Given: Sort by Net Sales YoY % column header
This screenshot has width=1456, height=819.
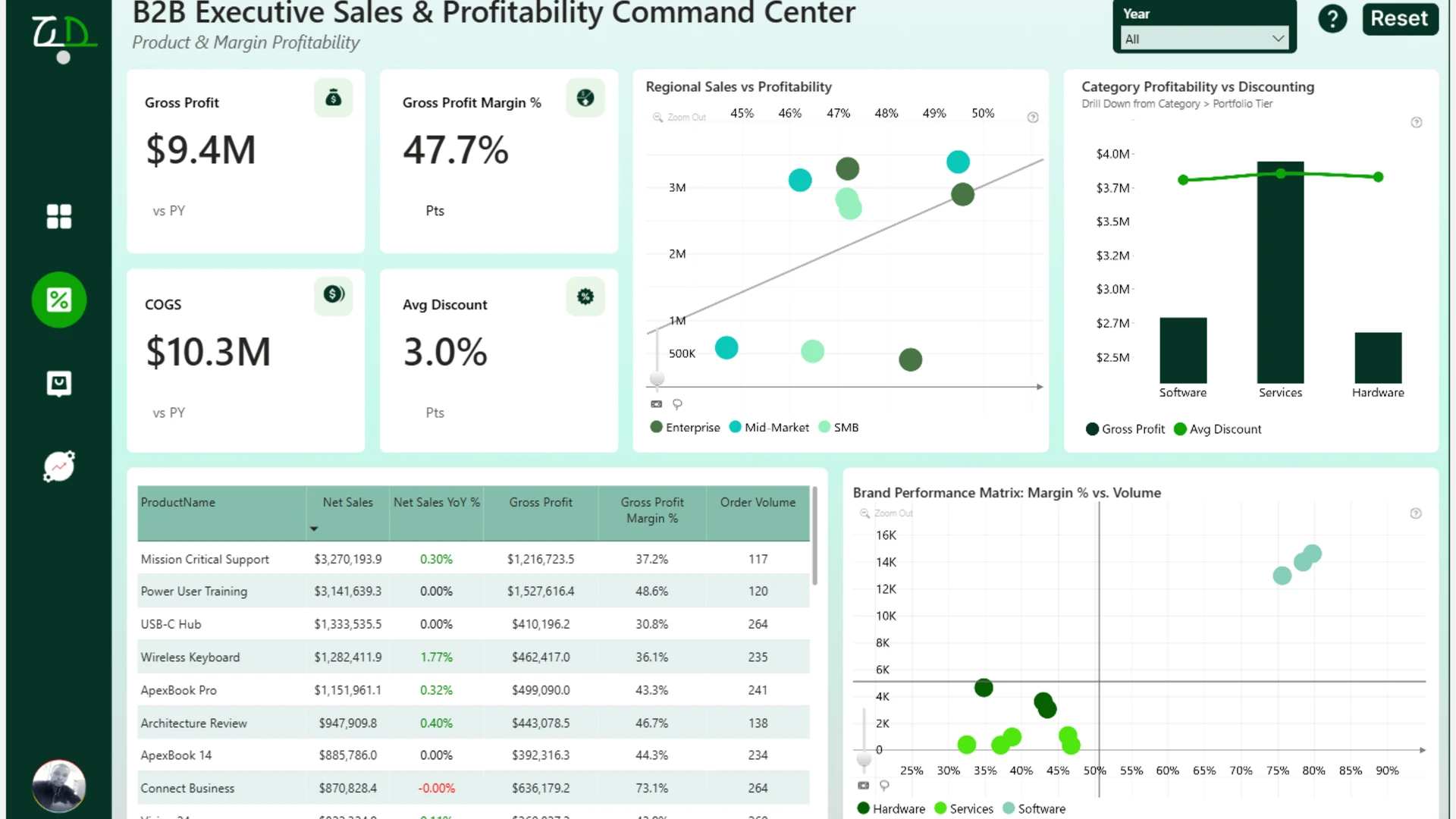Looking at the screenshot, I should pyautogui.click(x=437, y=503).
